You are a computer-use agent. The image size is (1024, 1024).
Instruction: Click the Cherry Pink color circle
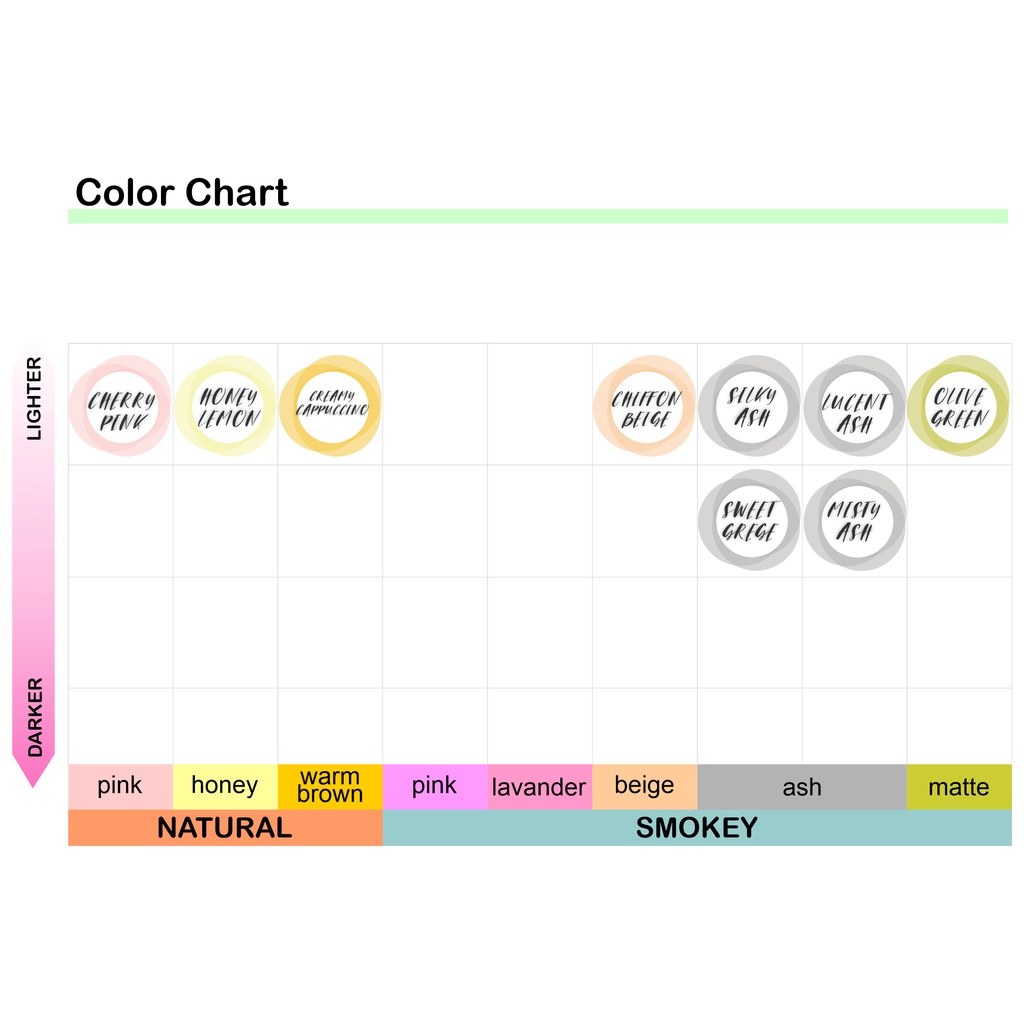(x=121, y=407)
